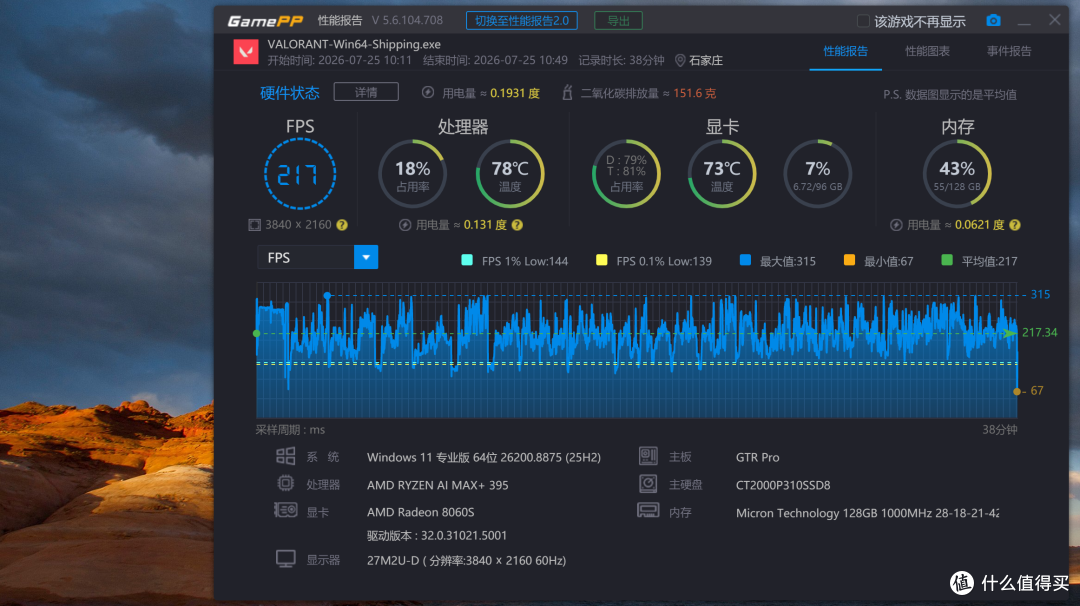The height and width of the screenshot is (606, 1080).
Task: Click the cyan FPS 1% Low legend swatch
Action: click(467, 260)
